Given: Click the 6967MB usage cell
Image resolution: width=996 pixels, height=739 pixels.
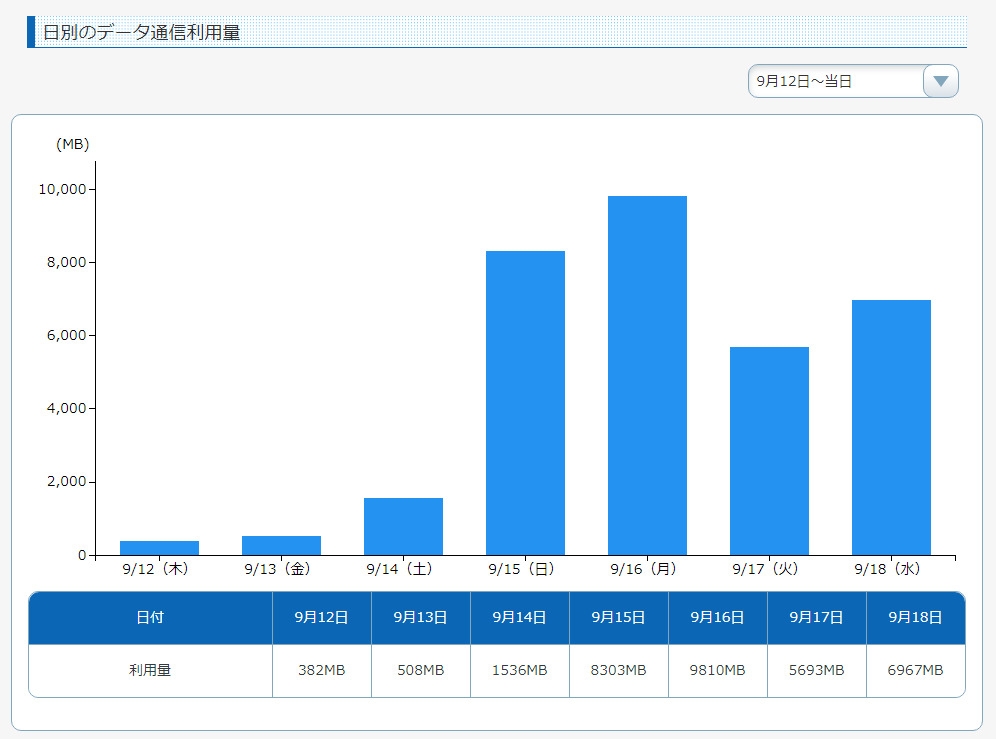Looking at the screenshot, I should coord(915,670).
